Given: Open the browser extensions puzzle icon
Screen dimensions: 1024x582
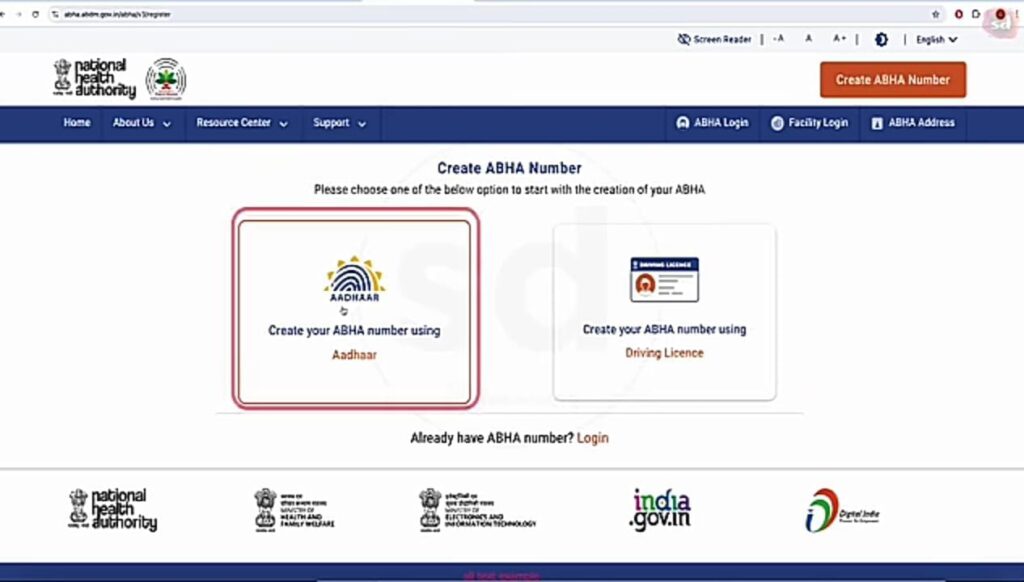Looking at the screenshot, I should (976, 14).
